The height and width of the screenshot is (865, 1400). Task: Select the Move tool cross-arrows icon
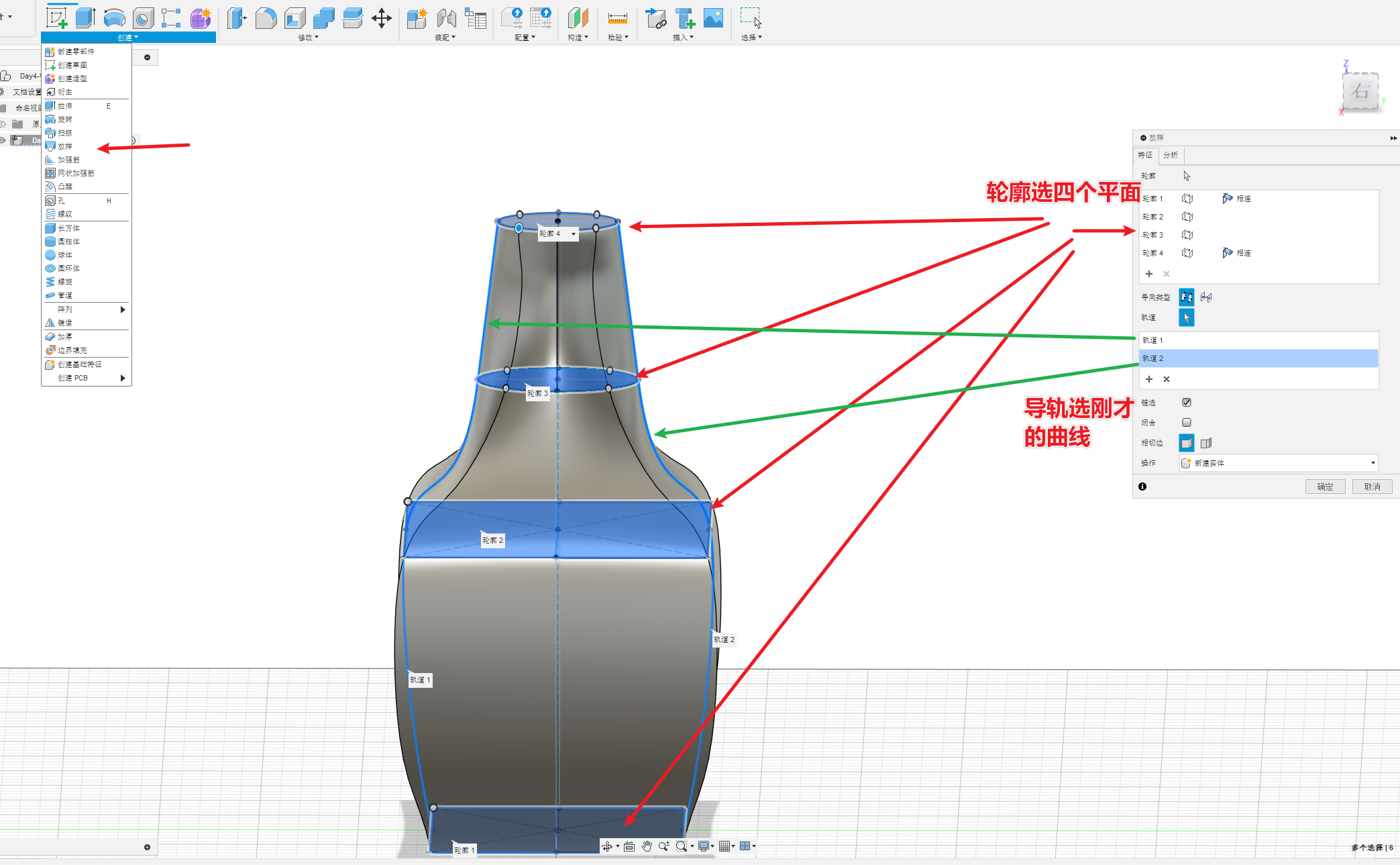(381, 18)
